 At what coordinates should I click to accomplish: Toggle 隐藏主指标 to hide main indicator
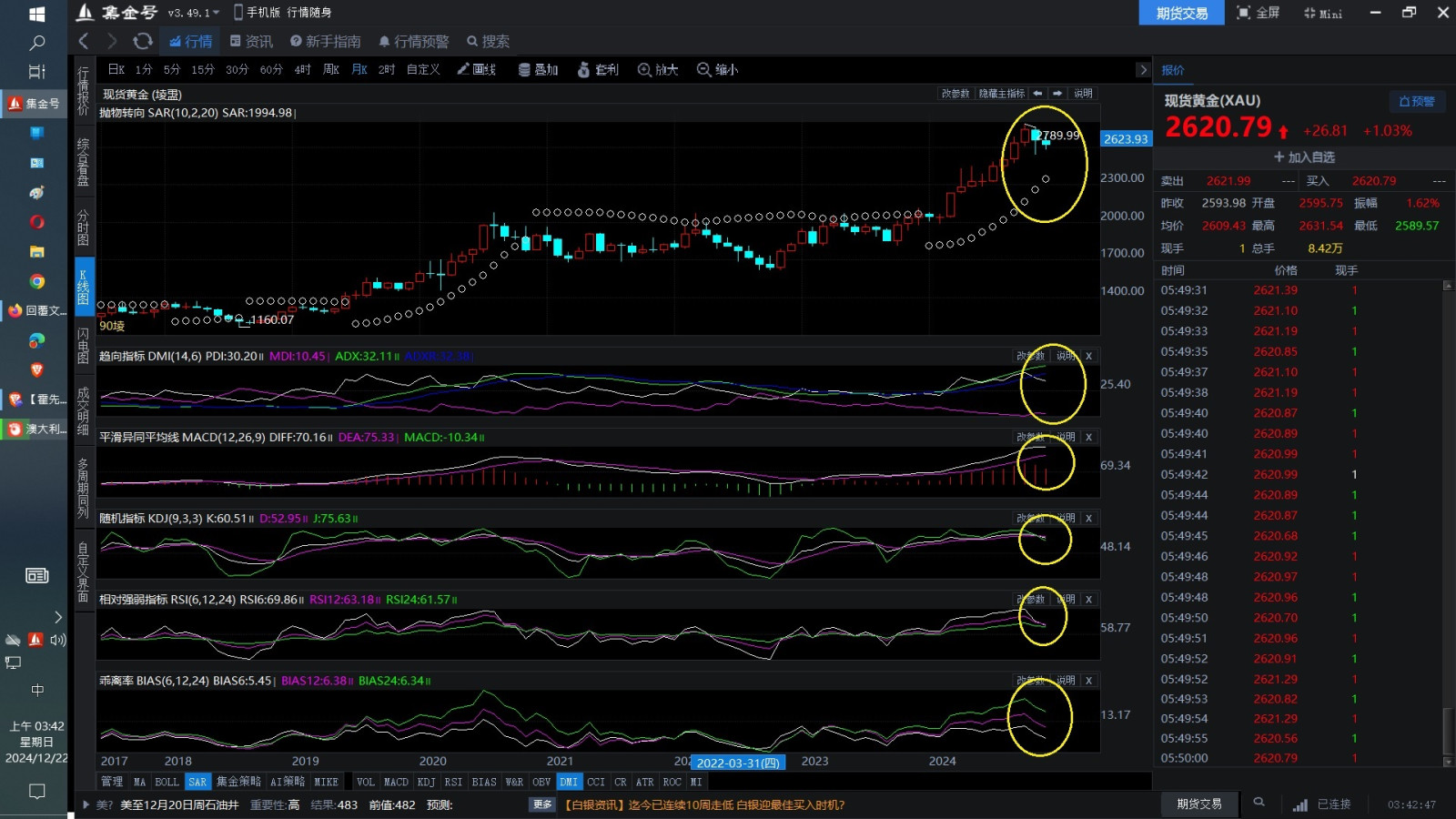1001,94
